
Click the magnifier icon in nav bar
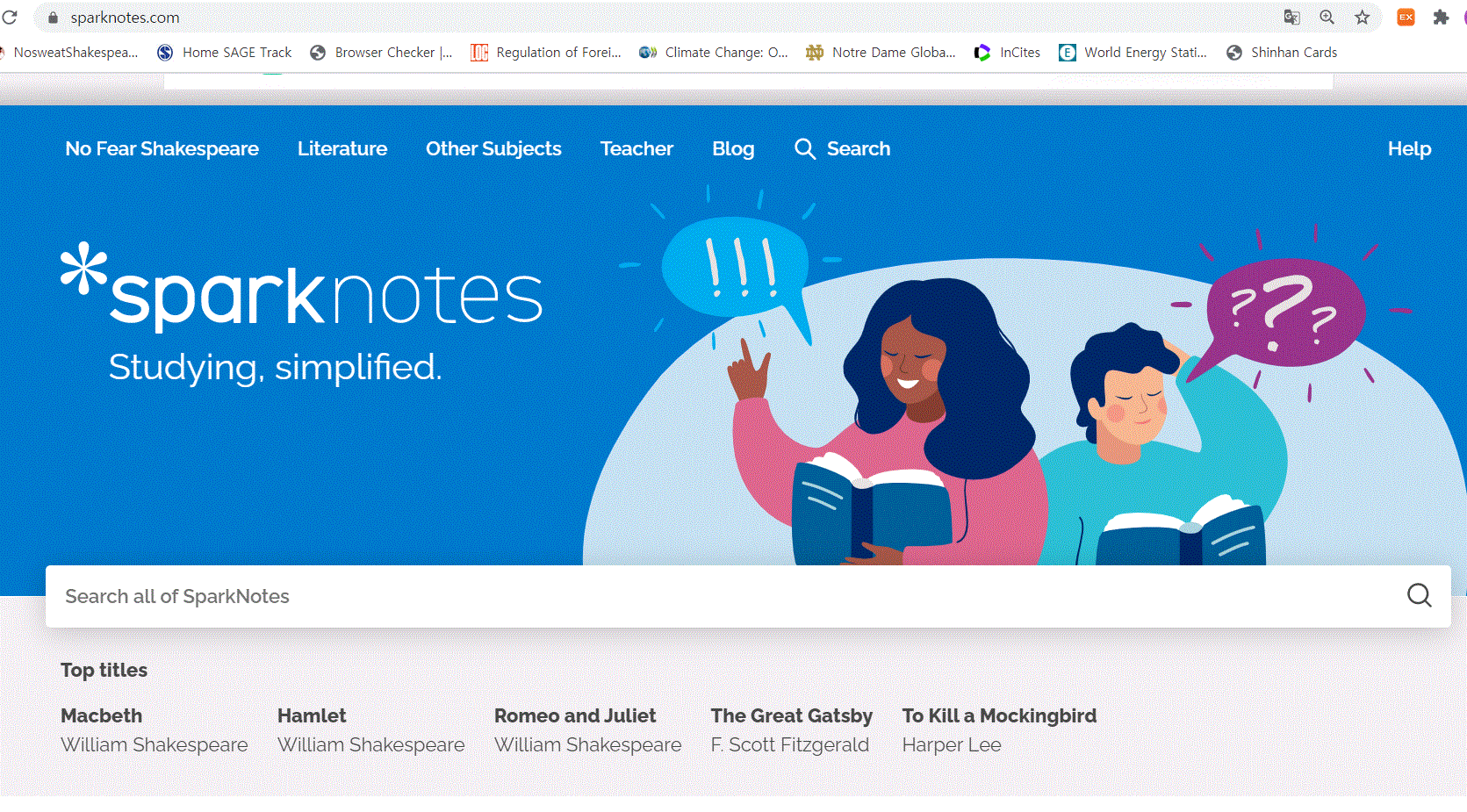pos(805,148)
